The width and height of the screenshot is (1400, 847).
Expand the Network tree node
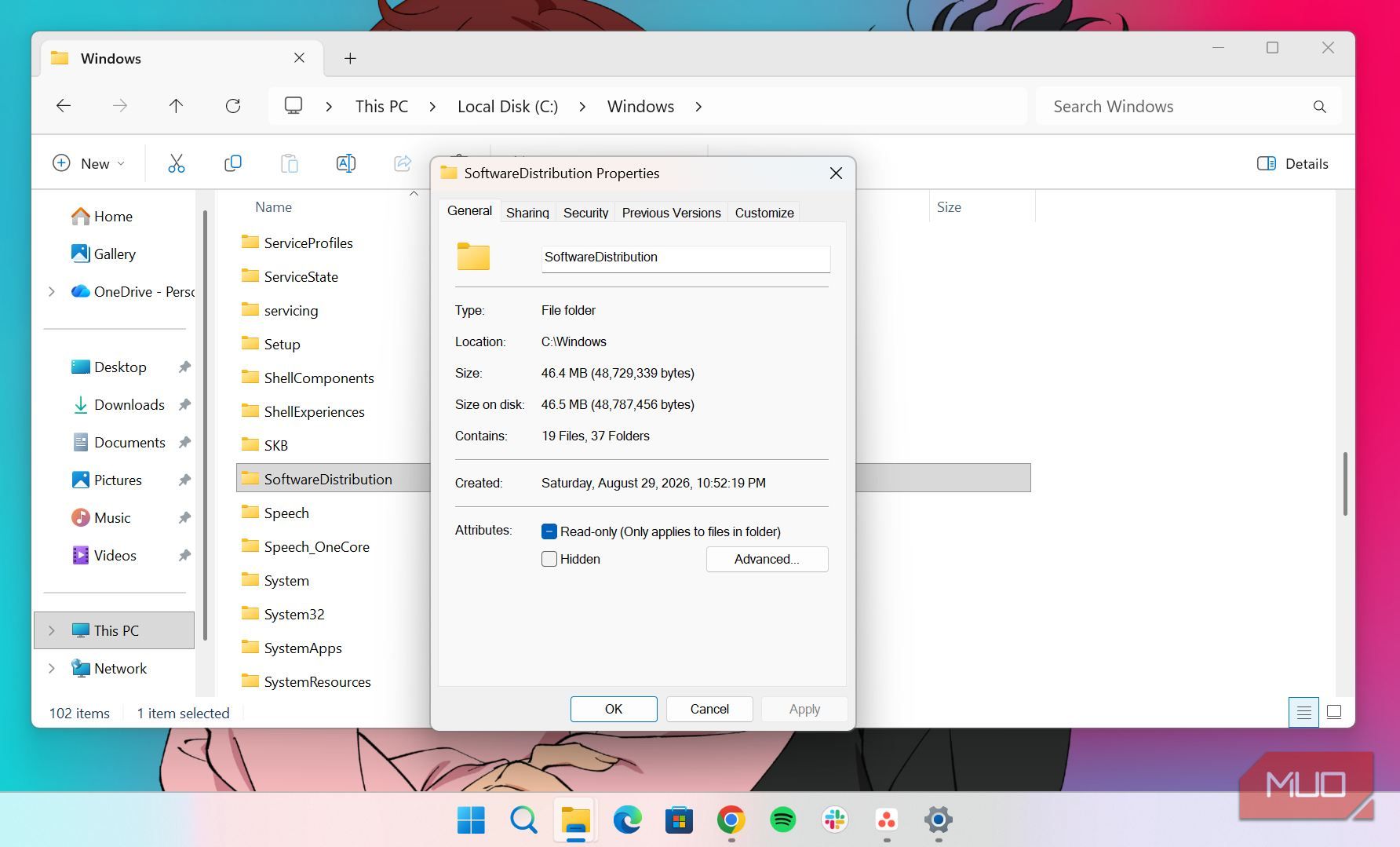[x=52, y=668]
